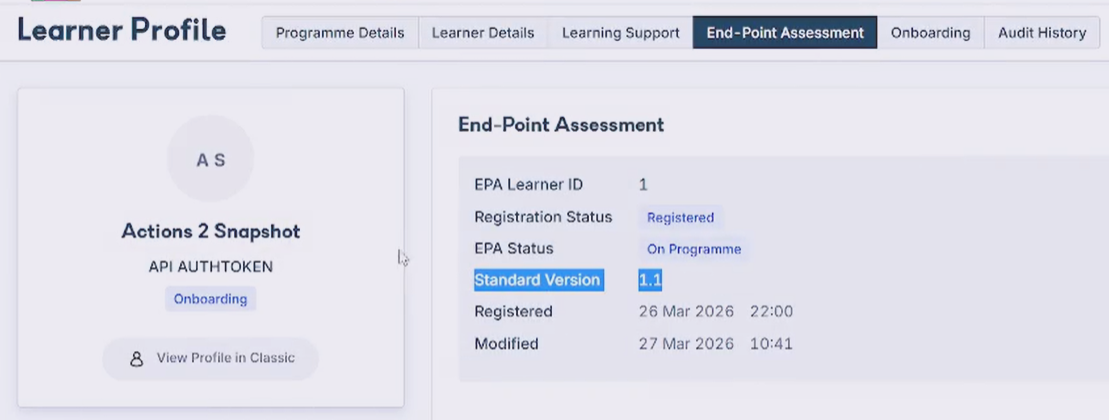This screenshot has width=1109, height=420.
Task: Click the API AUTHTOKEN text
Action: pos(211,267)
